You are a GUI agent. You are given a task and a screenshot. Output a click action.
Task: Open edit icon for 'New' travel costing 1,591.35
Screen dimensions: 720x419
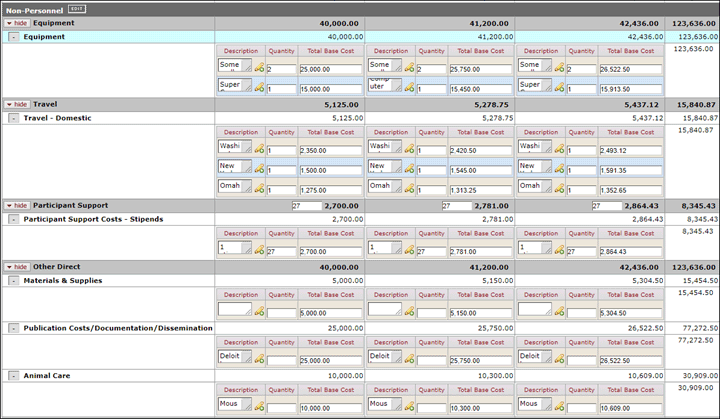click(559, 169)
